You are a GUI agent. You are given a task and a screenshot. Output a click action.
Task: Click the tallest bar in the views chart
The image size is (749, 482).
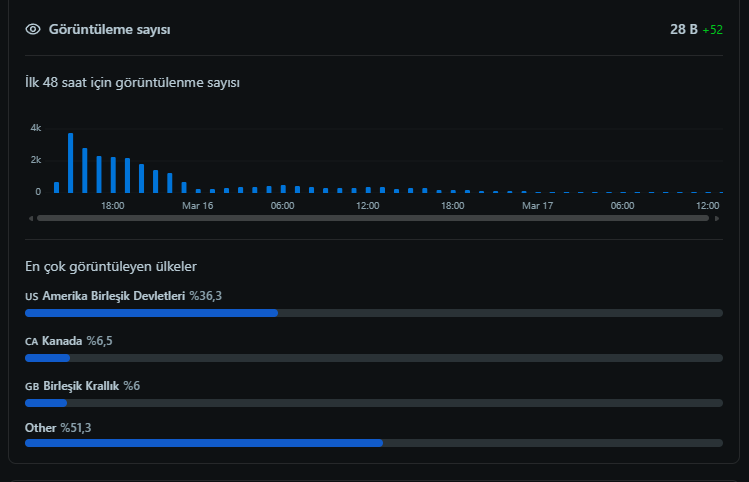point(71,163)
